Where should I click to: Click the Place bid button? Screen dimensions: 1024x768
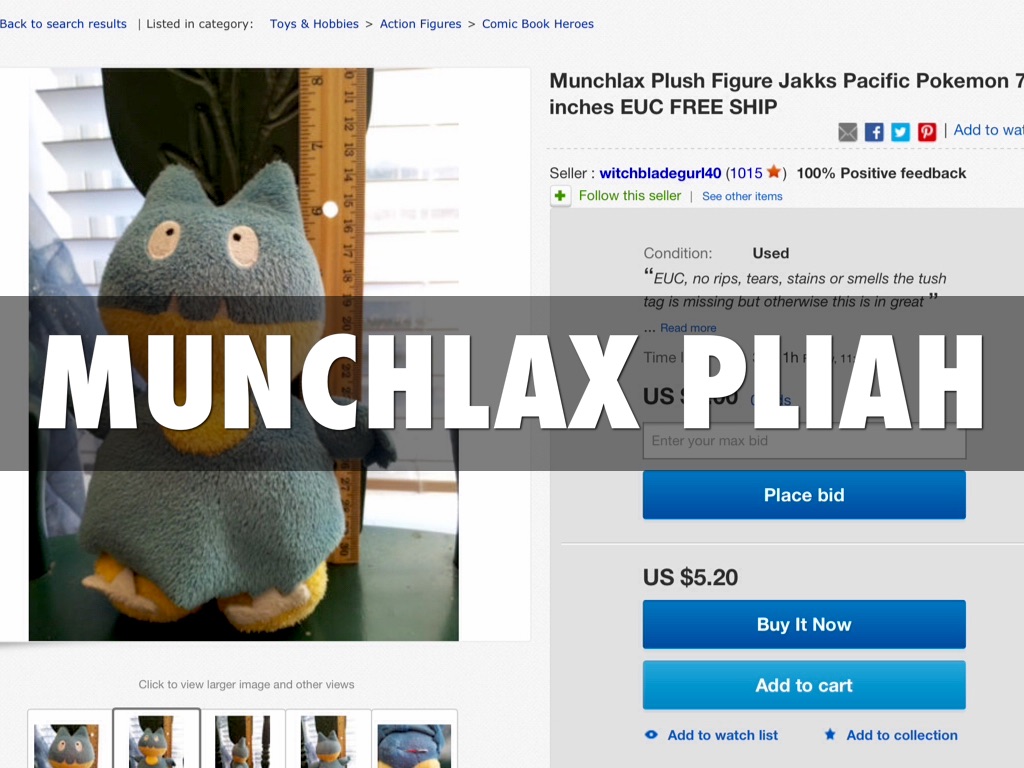click(804, 495)
